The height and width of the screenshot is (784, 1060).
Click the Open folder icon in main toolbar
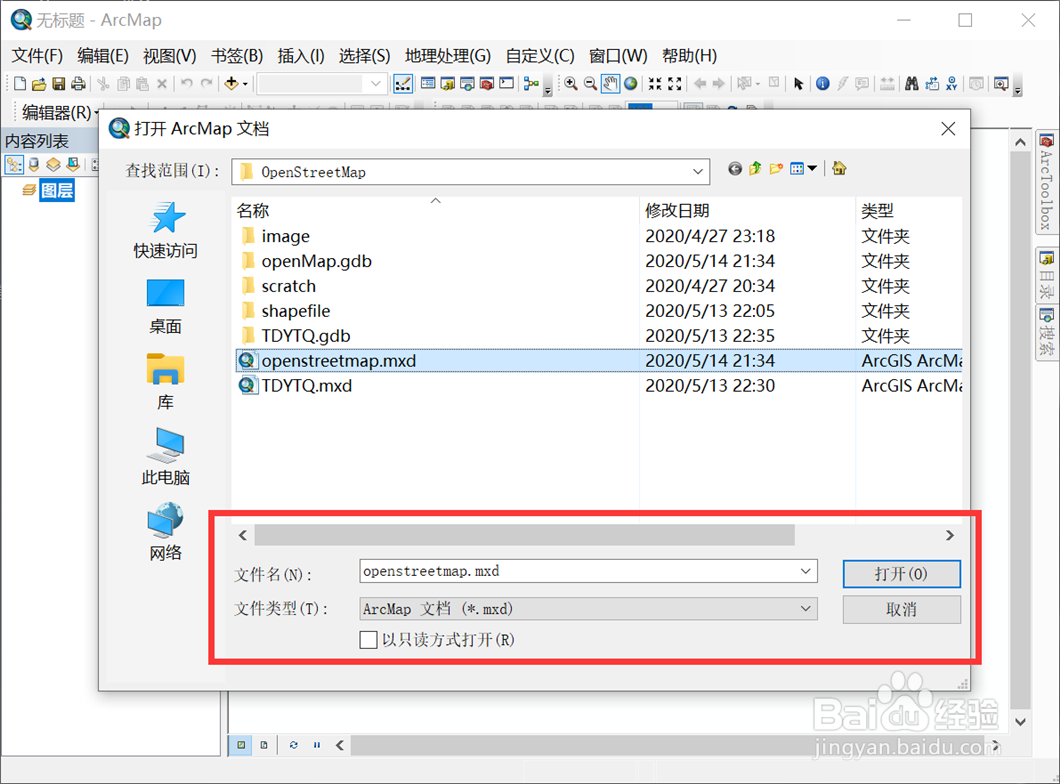39,83
